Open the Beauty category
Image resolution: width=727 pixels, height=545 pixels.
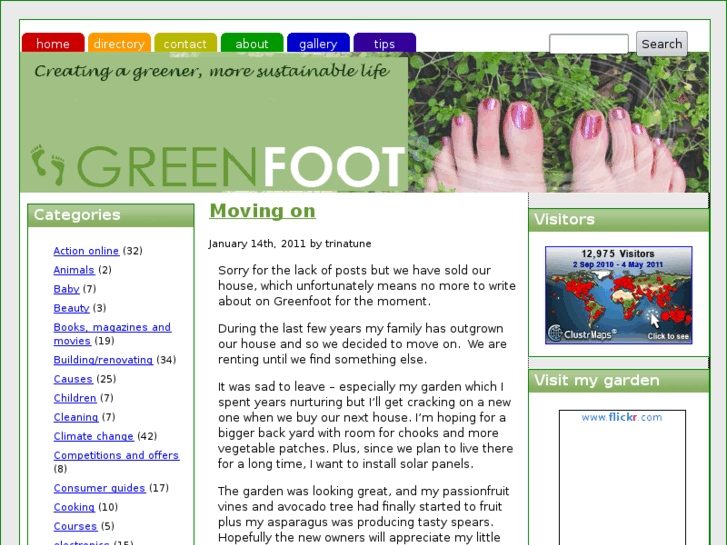[71, 308]
